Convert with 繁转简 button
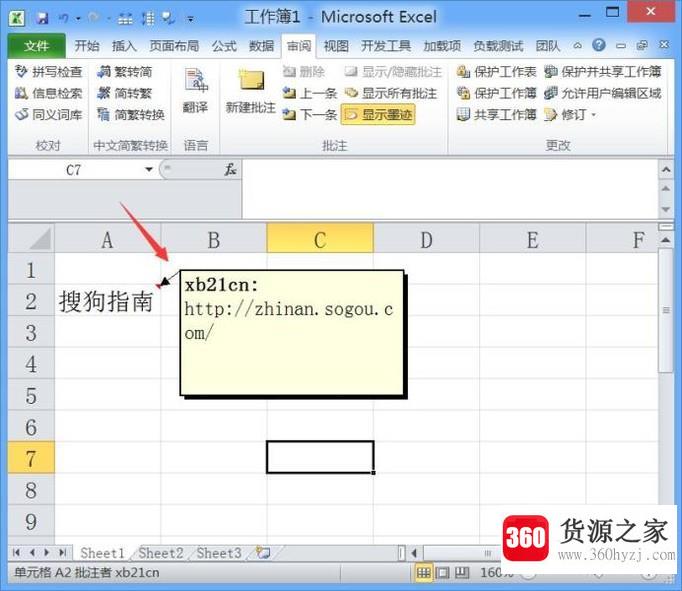Viewport: 682px width, 591px height. 124,72
